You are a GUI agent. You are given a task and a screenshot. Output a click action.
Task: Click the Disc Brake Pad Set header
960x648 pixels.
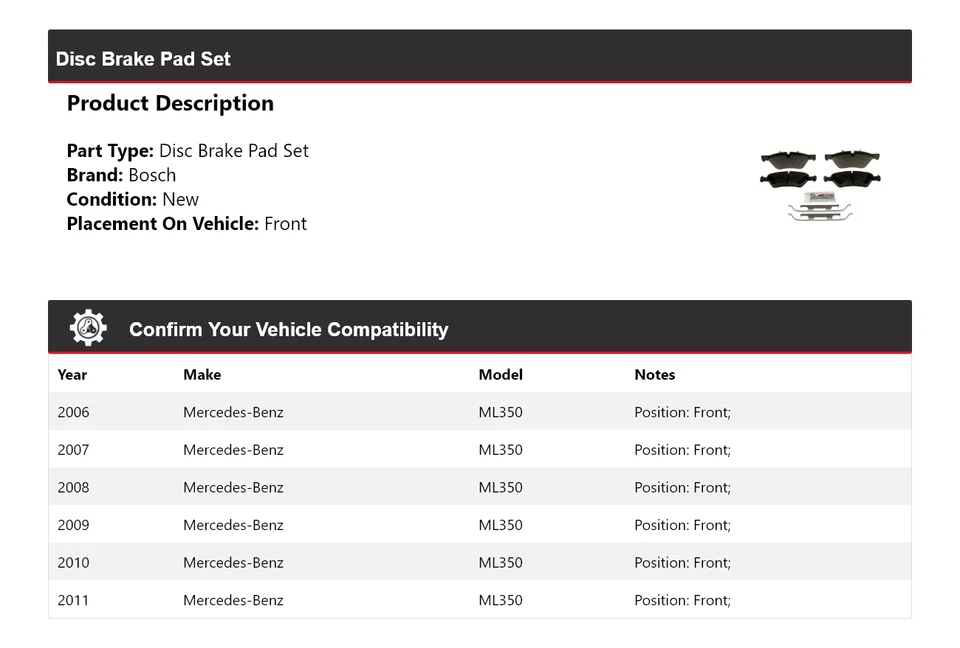coord(143,59)
